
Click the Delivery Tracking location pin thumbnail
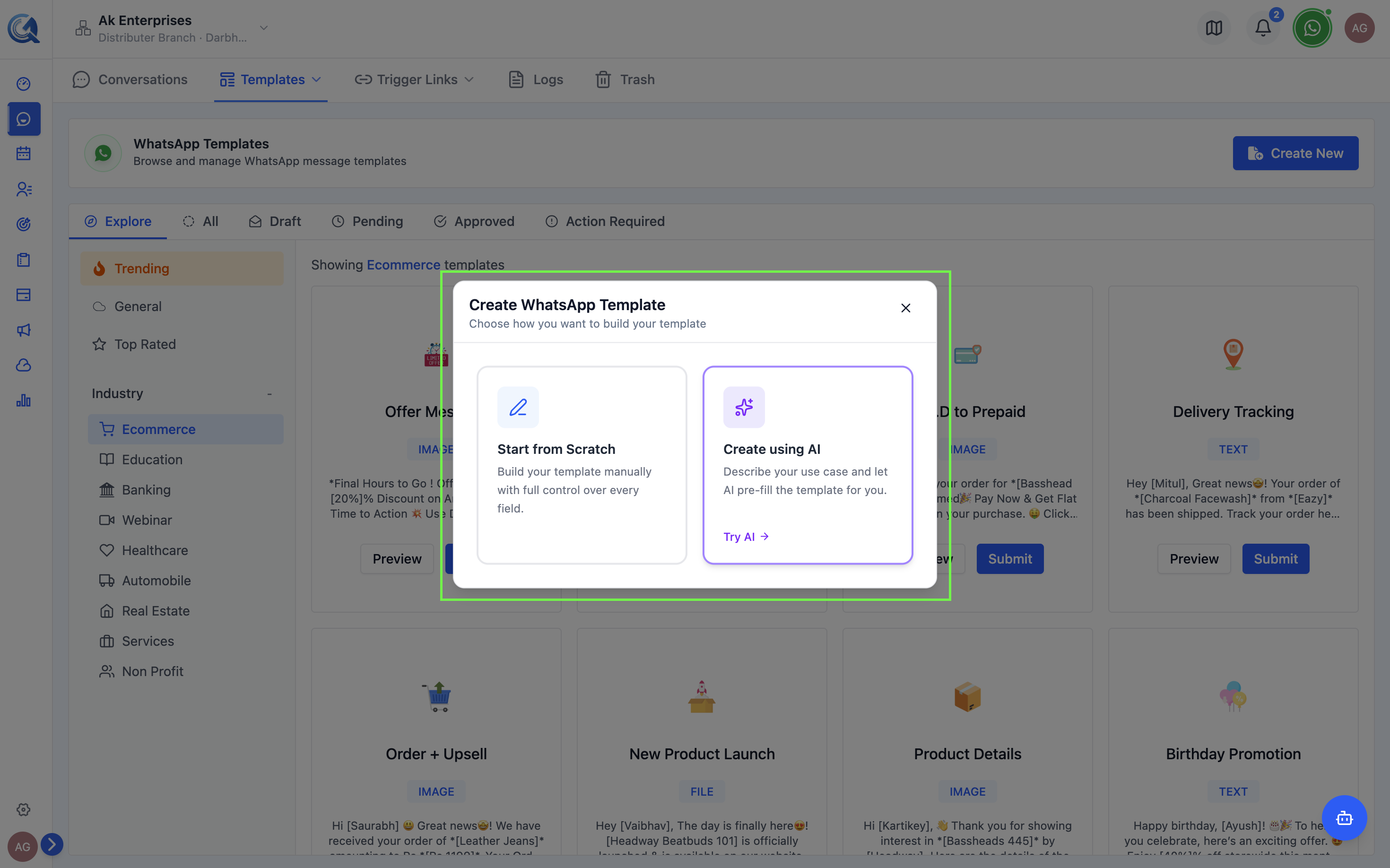click(x=1233, y=354)
